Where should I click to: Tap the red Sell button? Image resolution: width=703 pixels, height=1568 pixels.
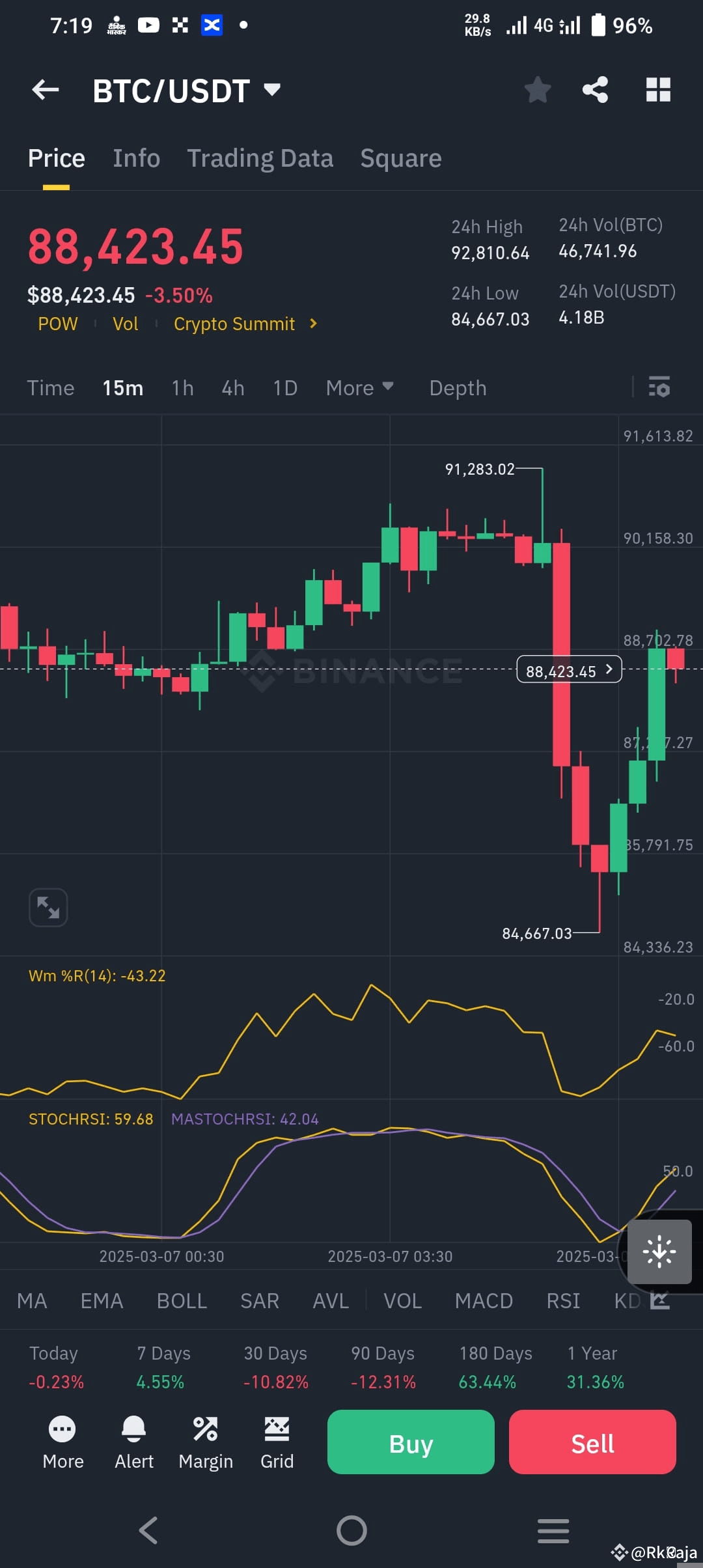tap(592, 1442)
